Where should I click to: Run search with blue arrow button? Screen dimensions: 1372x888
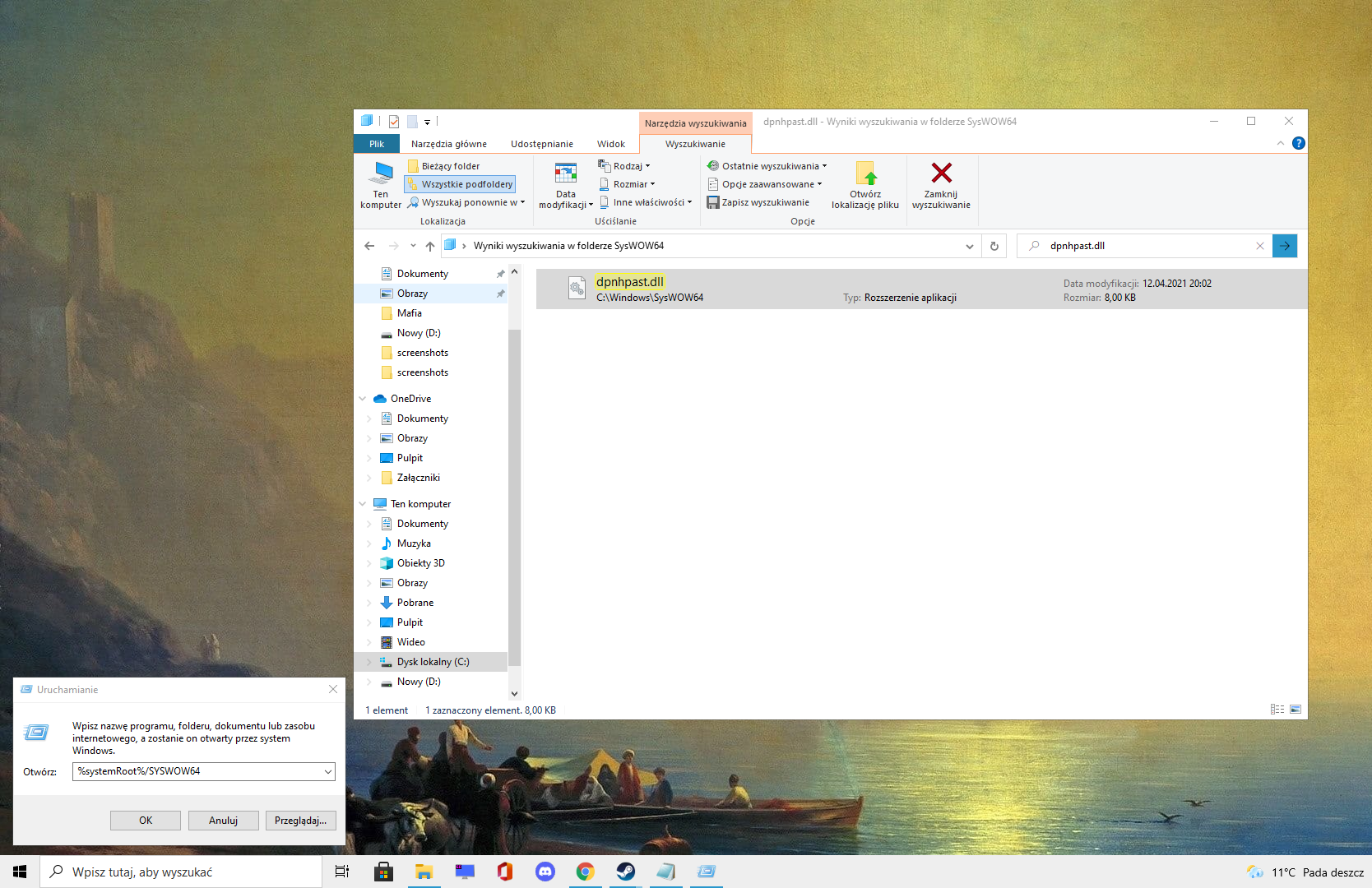coord(1285,246)
